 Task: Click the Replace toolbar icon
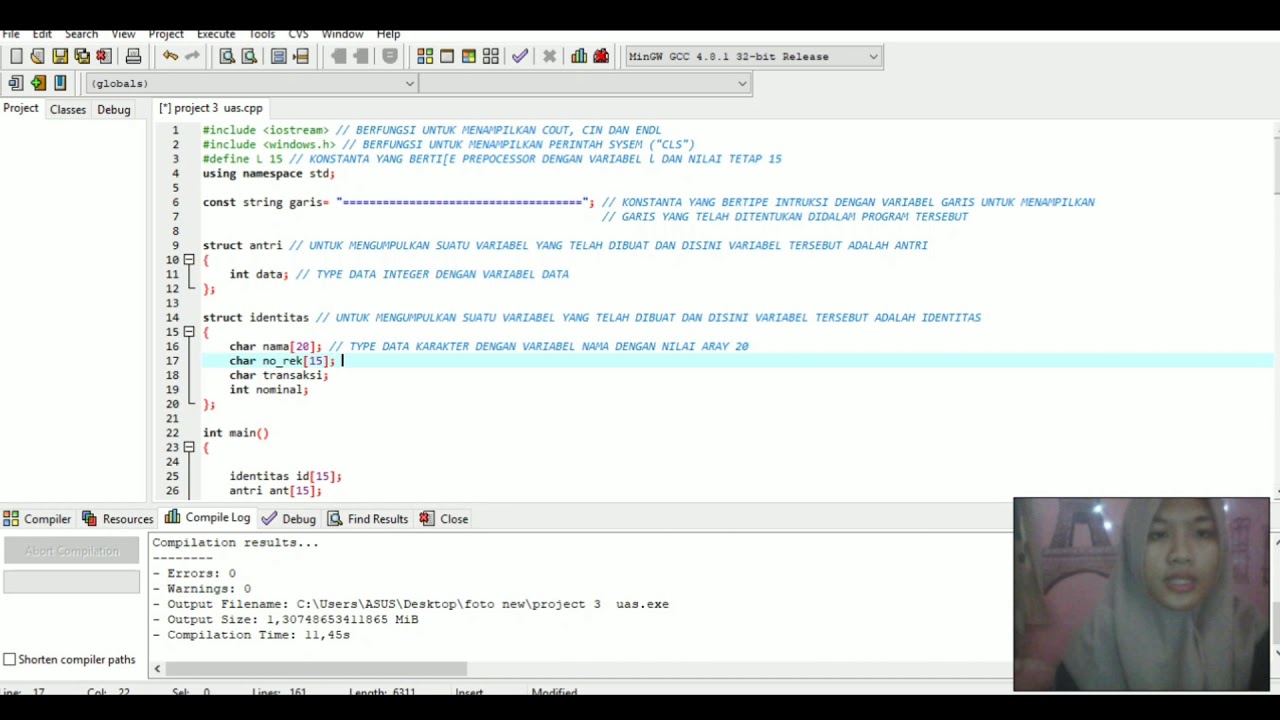[x=249, y=57]
